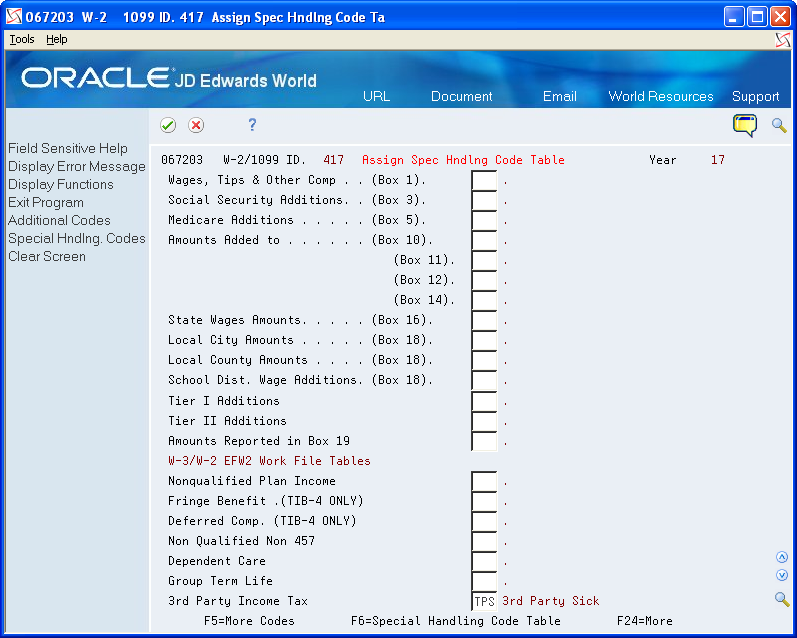797x638 pixels.
Task: Click the Box 11 input field
Action: click(484, 260)
